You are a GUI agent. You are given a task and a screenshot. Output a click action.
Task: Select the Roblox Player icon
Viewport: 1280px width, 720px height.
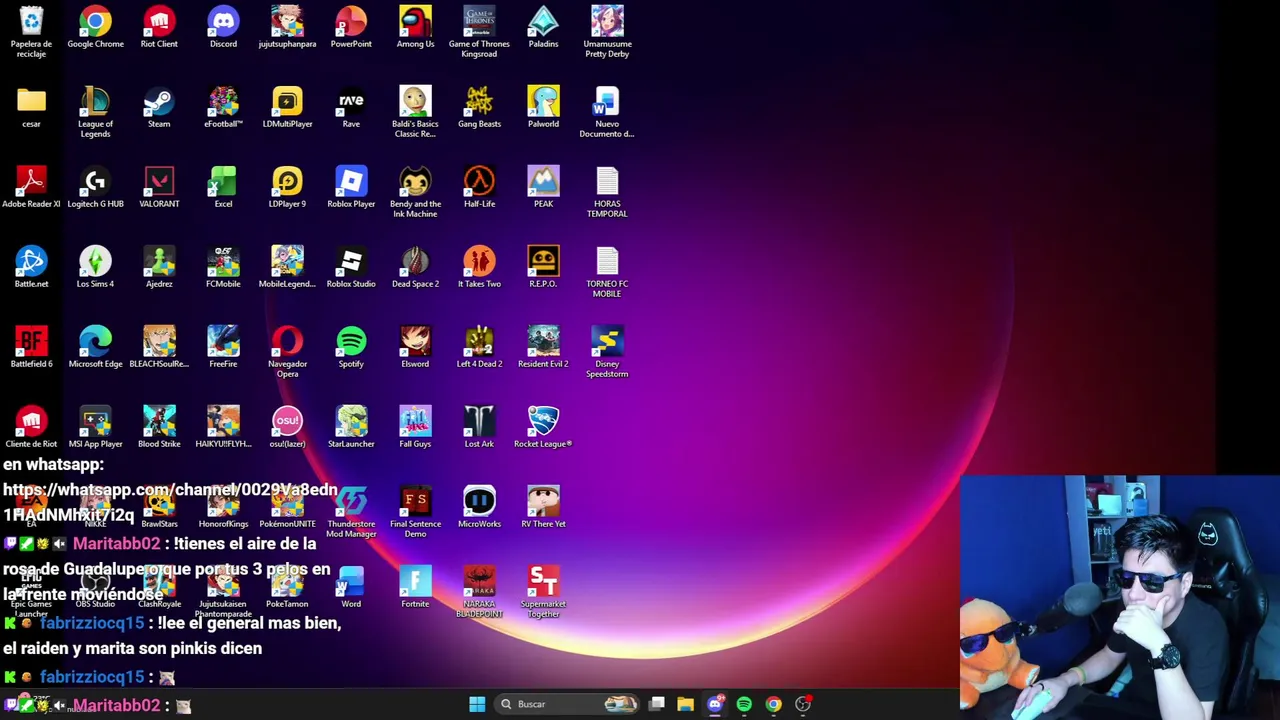click(x=351, y=188)
